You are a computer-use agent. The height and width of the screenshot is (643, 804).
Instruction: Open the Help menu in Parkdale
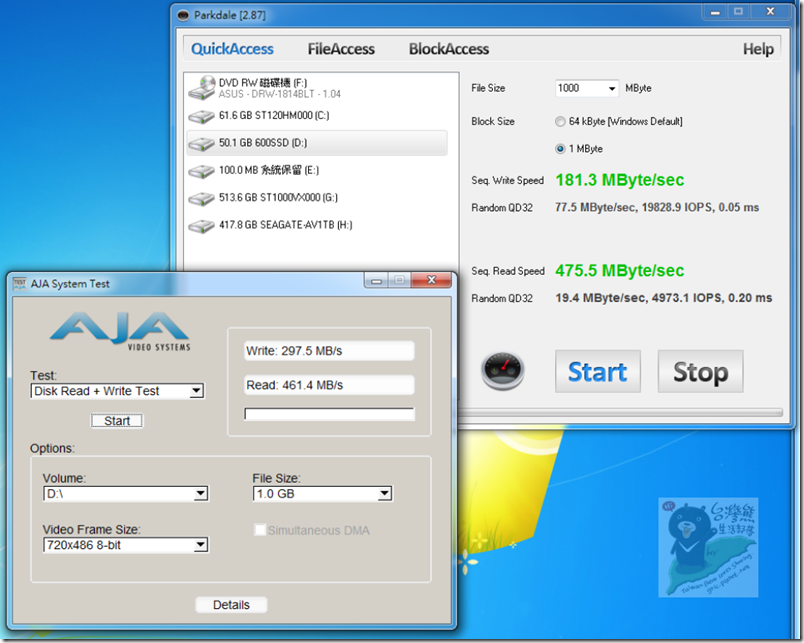758,49
